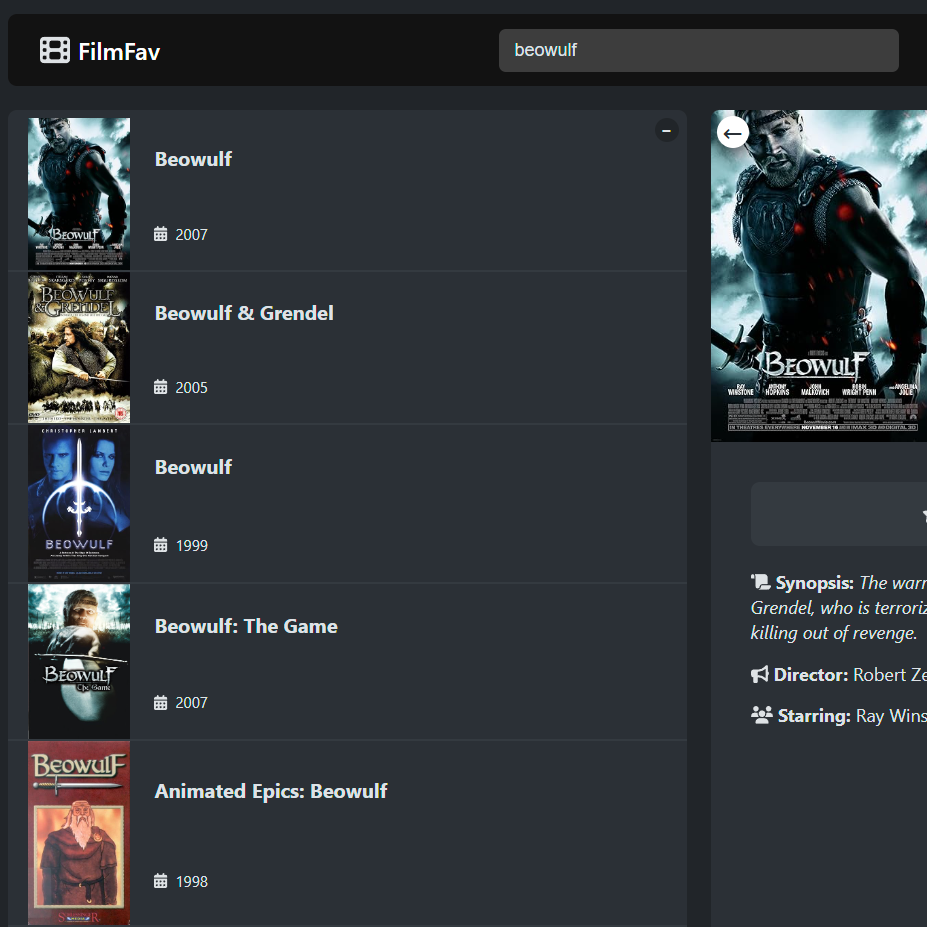Click the calendar icon in the Beowulf: The Game row

[160, 702]
